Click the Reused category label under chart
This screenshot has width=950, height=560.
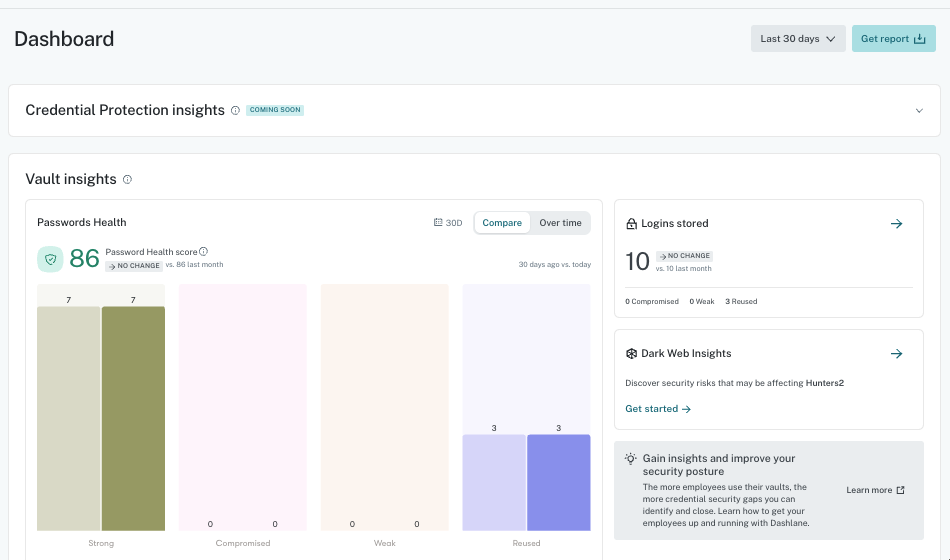(526, 544)
